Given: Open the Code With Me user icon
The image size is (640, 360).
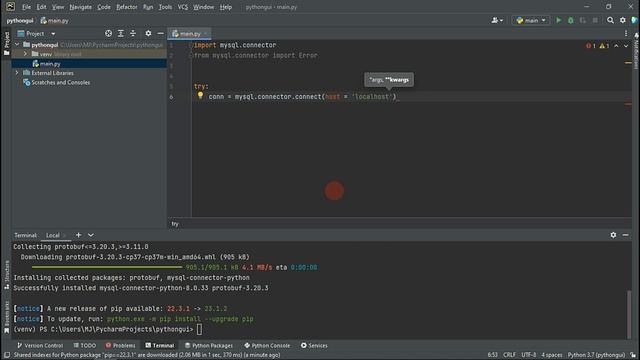Looking at the screenshot, I should click(x=497, y=20).
